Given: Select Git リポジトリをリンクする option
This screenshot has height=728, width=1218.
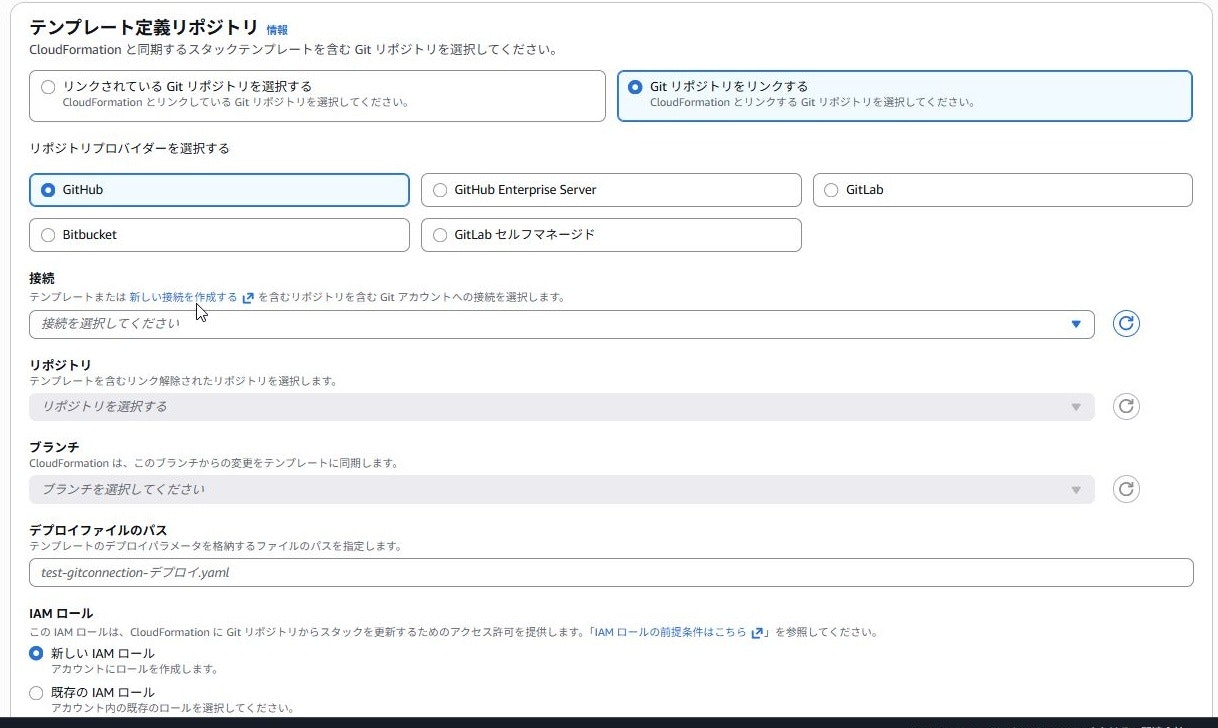Looking at the screenshot, I should (x=904, y=95).
